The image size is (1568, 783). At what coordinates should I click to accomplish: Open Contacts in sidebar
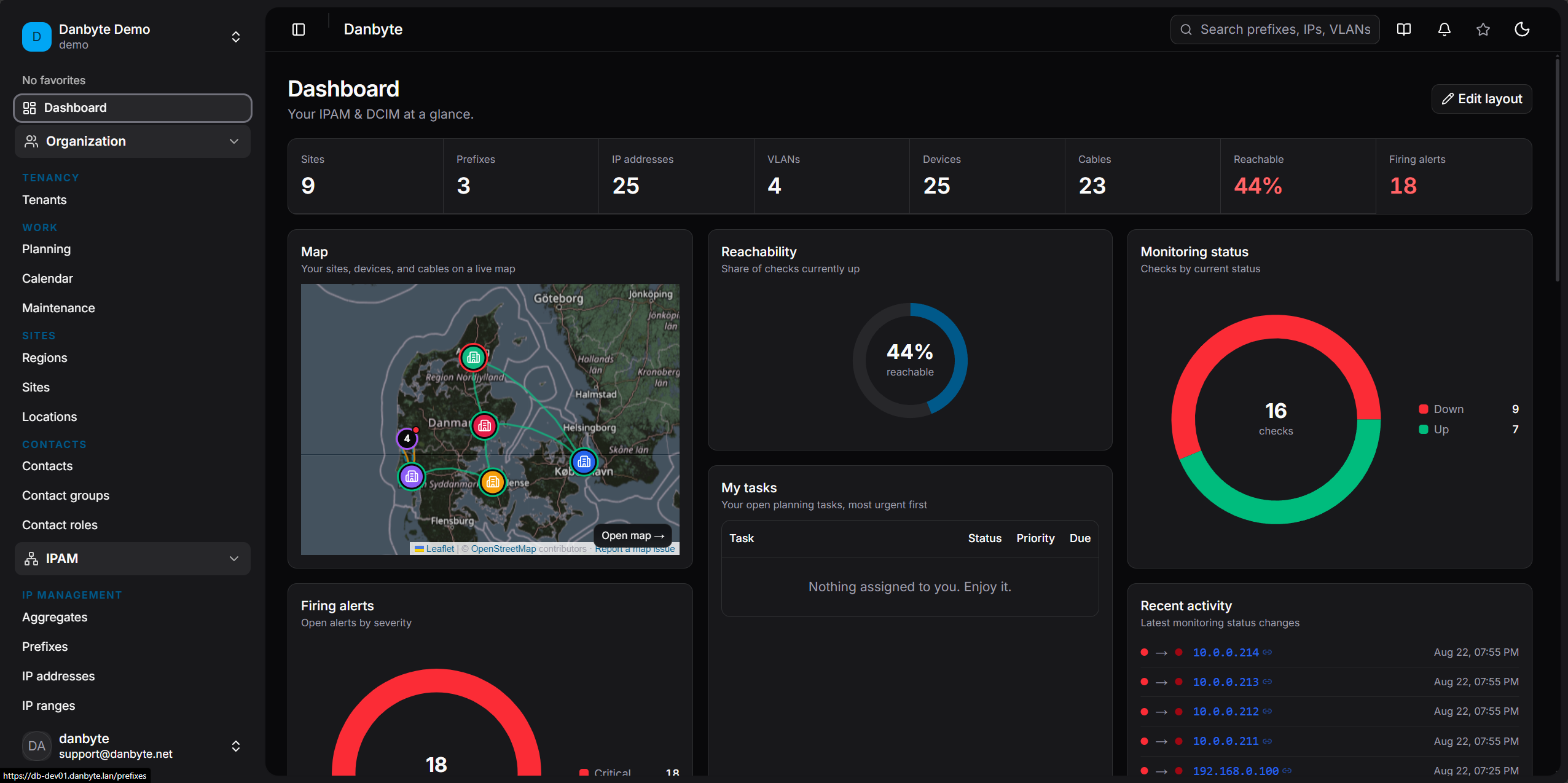tap(47, 466)
